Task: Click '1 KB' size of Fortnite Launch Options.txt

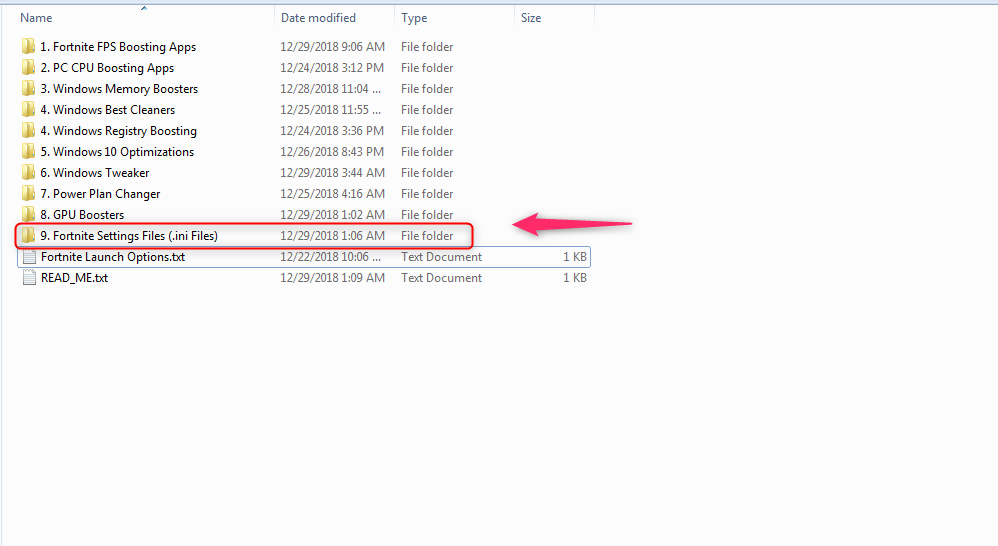Action: coord(575,256)
